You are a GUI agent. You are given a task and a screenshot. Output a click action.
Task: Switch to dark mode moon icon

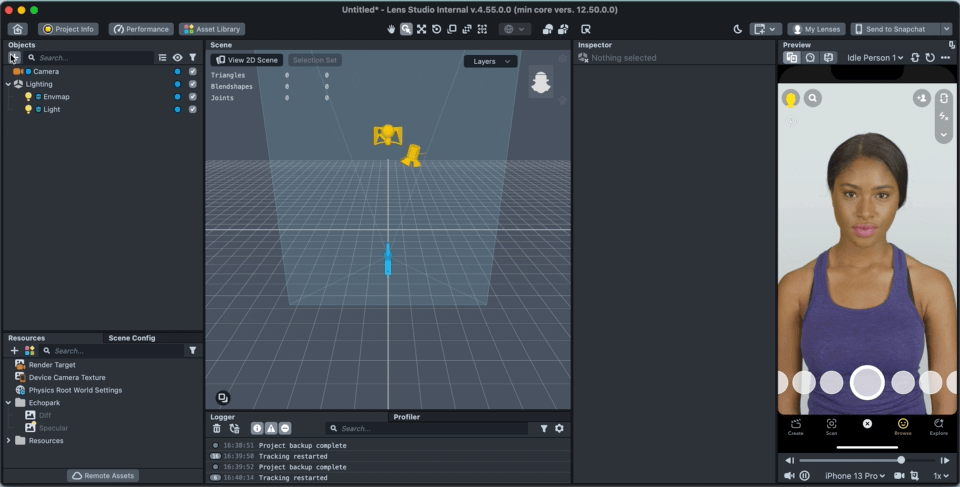[738, 29]
